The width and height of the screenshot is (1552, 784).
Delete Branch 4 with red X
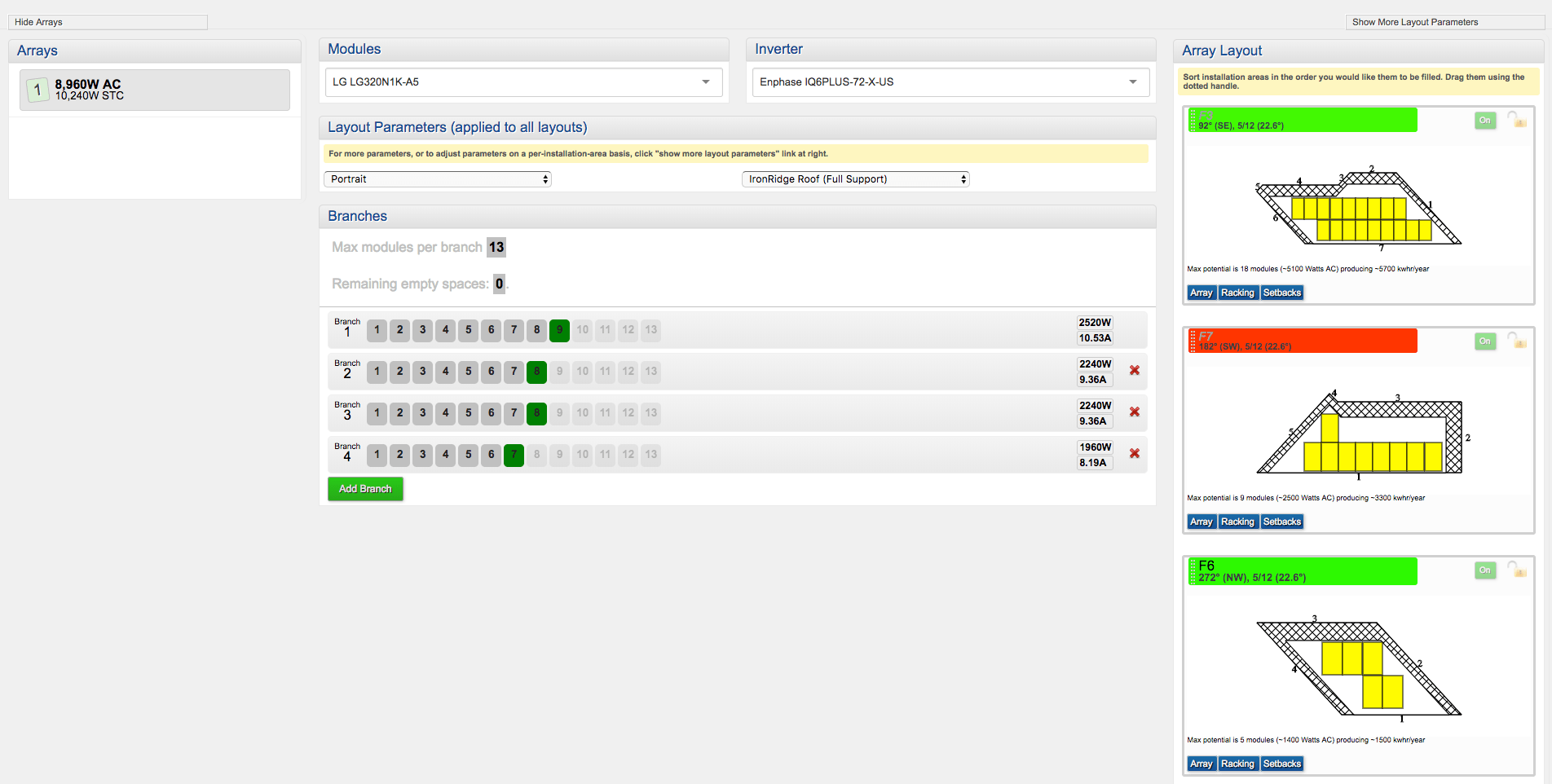pos(1134,454)
